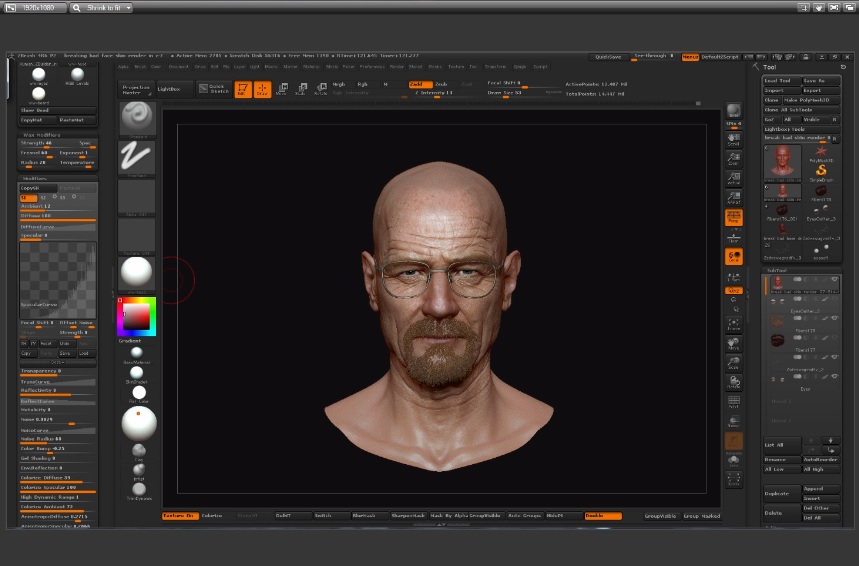859x566 pixels.
Task: Toggle the Persp perspective button
Action: pyautogui.click(x=734, y=217)
